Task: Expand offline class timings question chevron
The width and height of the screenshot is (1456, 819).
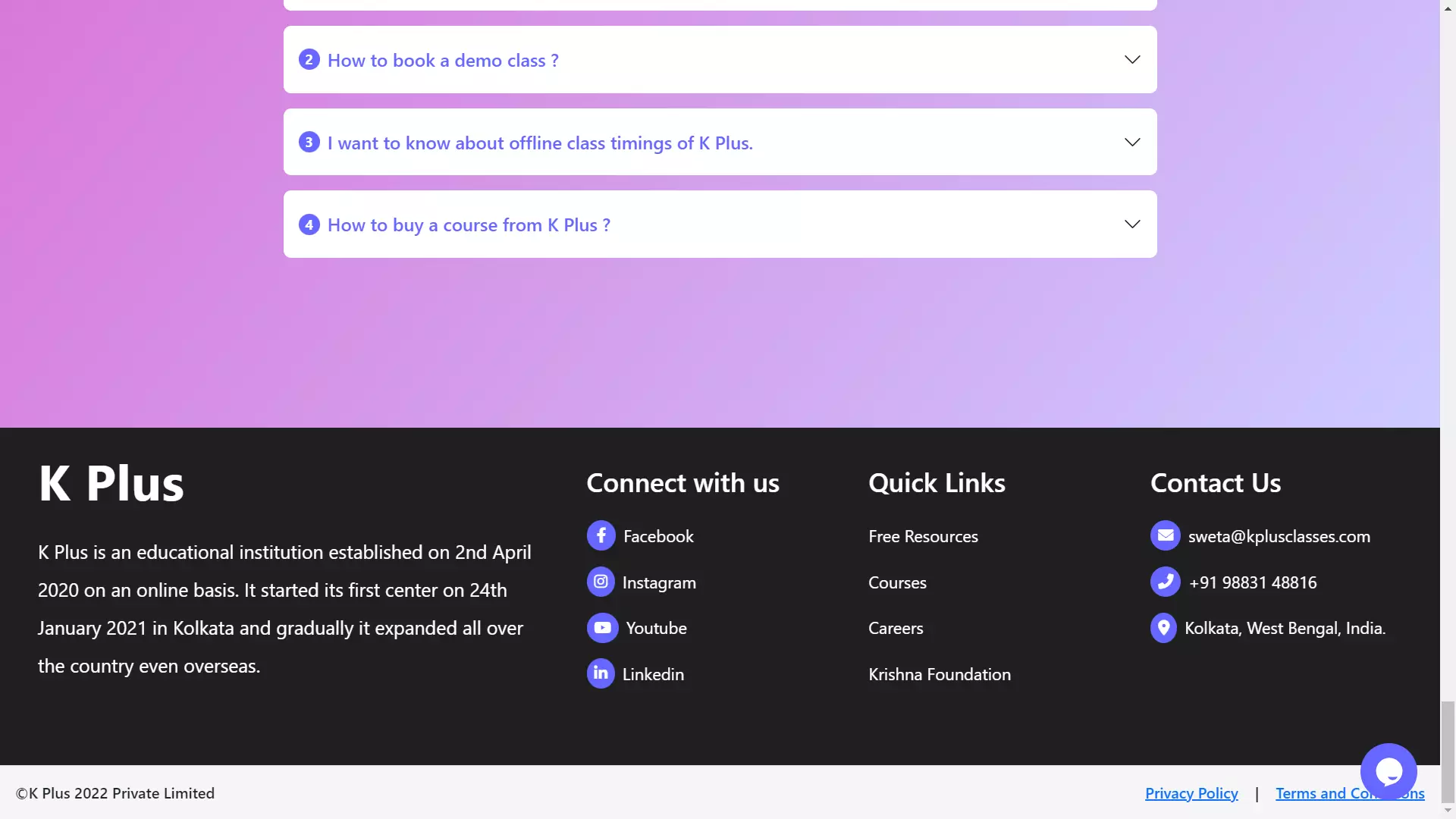Action: point(1132,142)
